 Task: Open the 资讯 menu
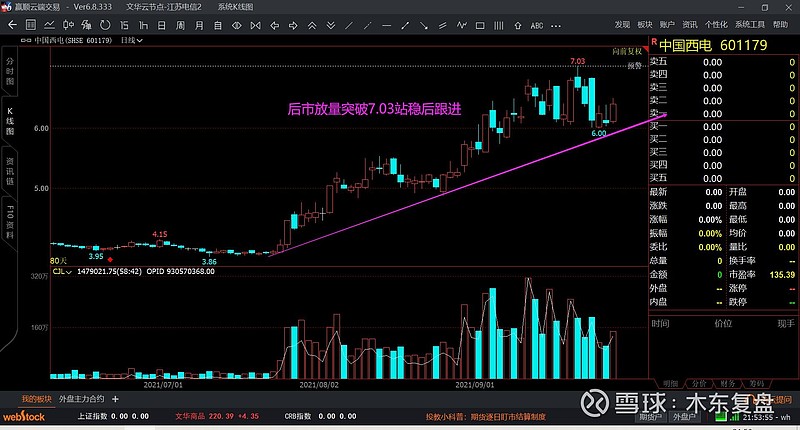pos(690,24)
